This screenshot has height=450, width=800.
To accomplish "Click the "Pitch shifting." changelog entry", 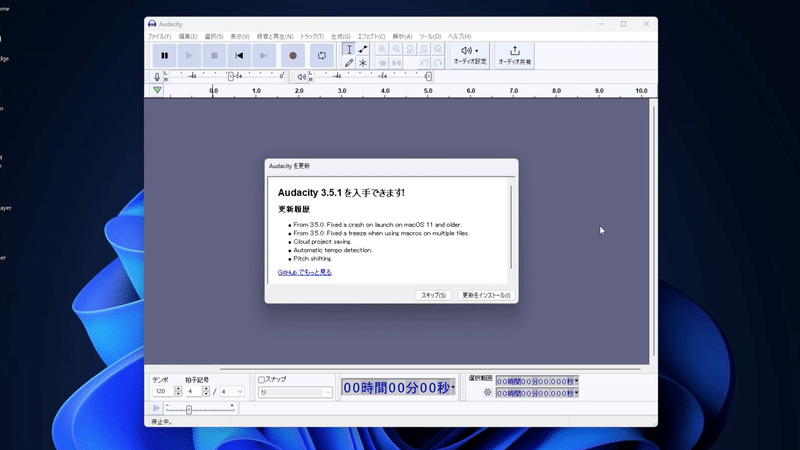I will click(x=313, y=259).
